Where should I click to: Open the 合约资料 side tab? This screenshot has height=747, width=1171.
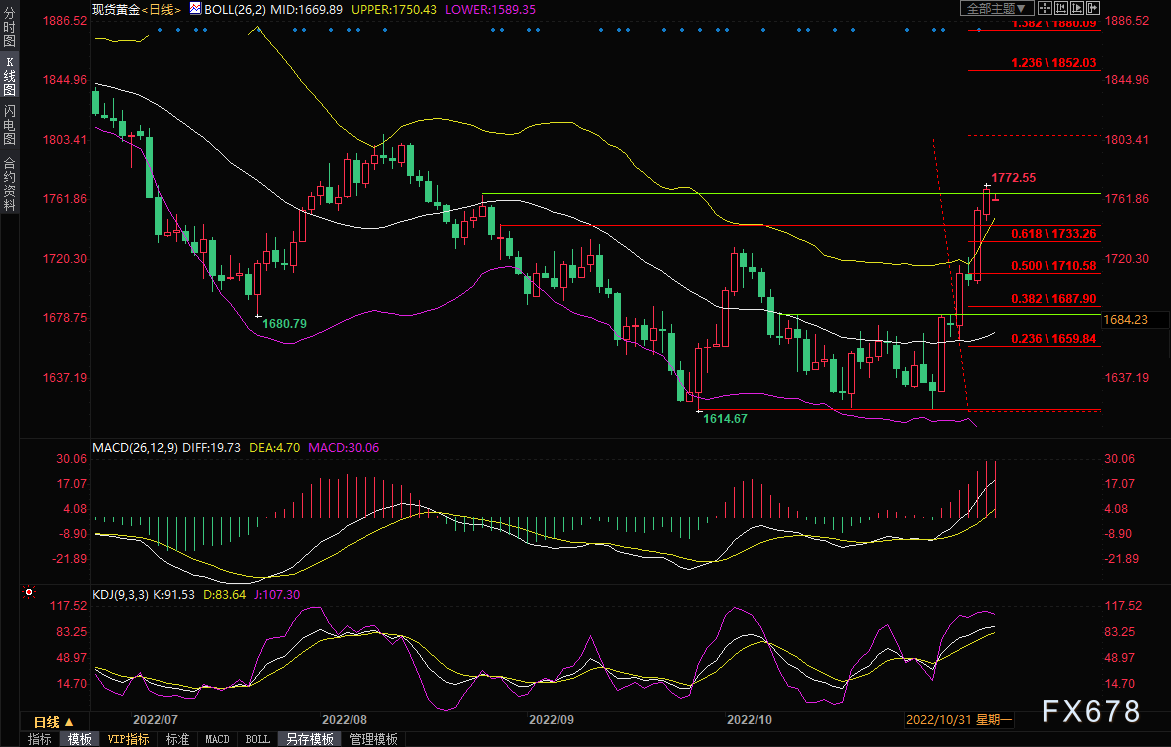click(9, 183)
